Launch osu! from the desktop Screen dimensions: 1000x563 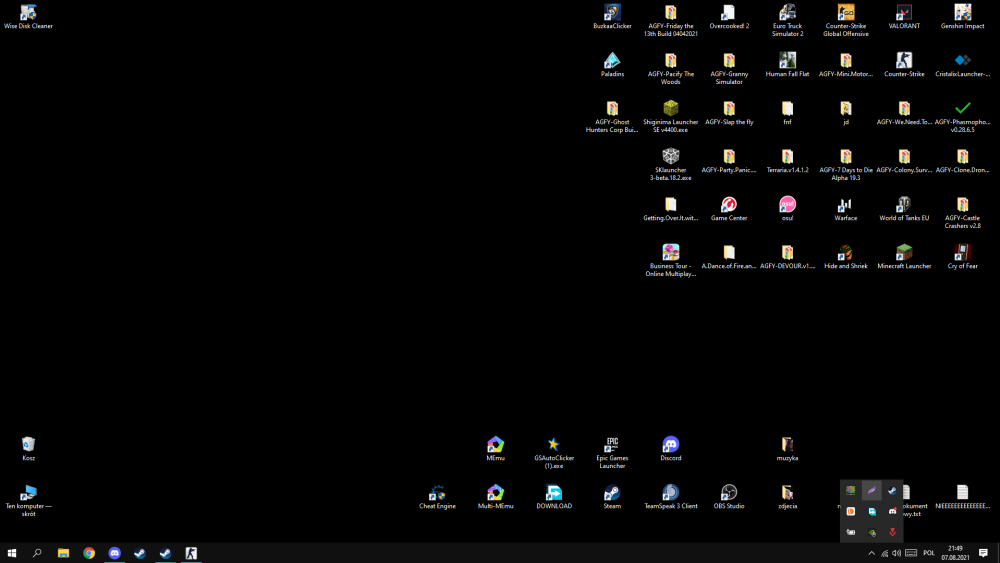point(788,208)
